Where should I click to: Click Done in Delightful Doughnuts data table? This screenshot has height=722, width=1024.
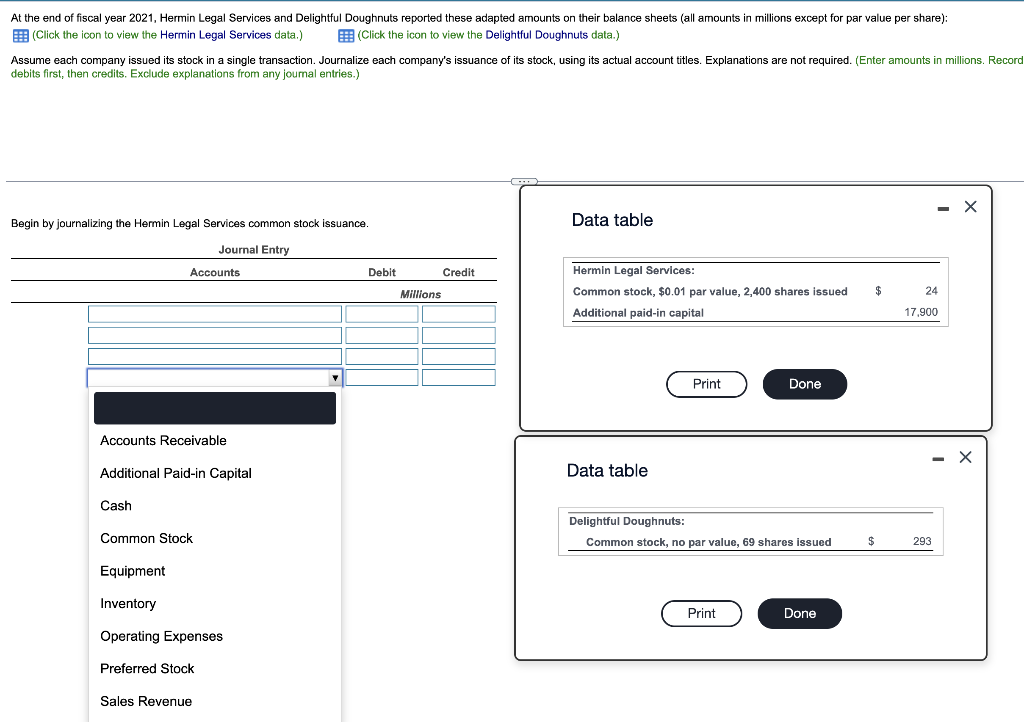point(799,614)
